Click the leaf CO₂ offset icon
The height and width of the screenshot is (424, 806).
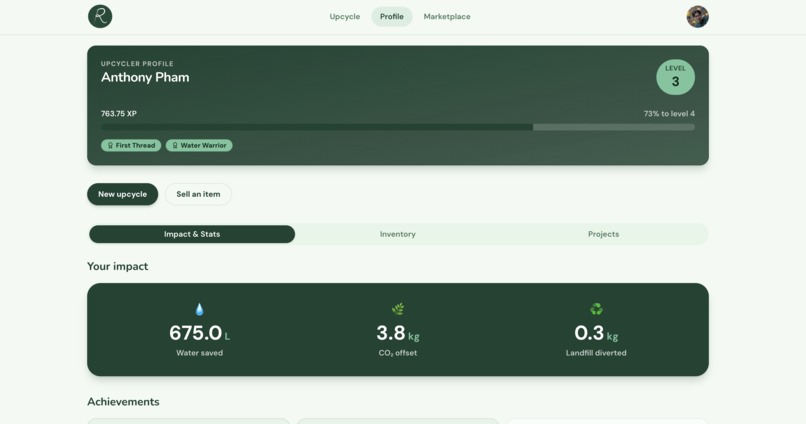398,309
